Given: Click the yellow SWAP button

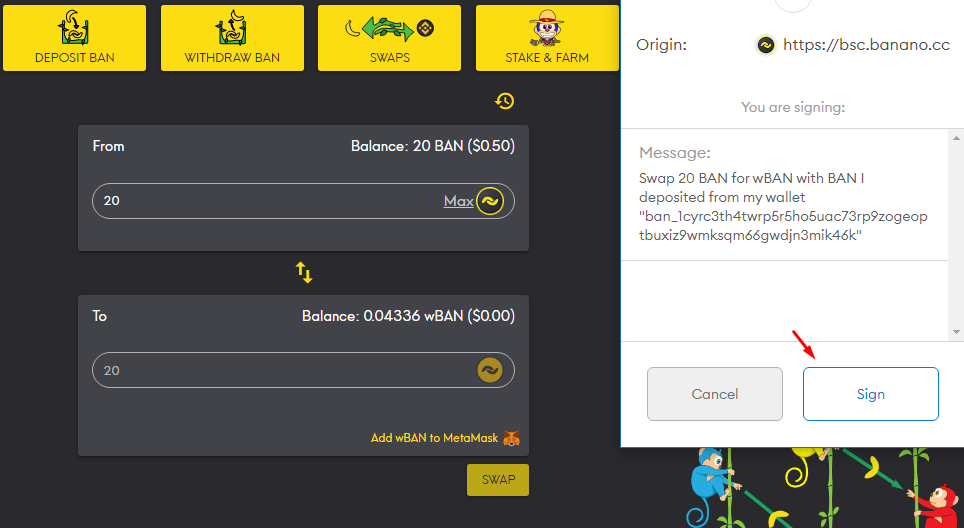Looking at the screenshot, I should (498, 479).
